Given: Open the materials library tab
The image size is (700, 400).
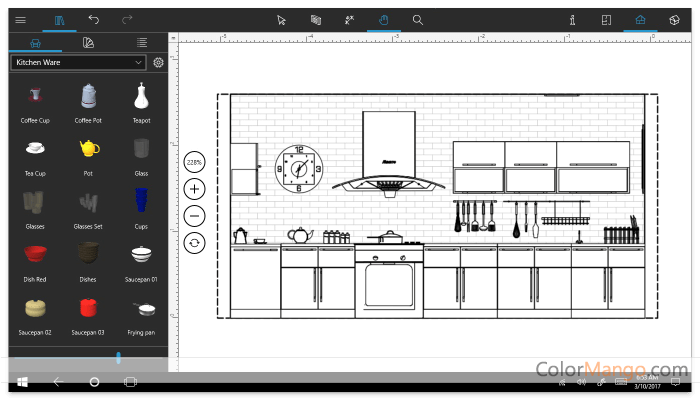Looking at the screenshot, I should 89,42.
